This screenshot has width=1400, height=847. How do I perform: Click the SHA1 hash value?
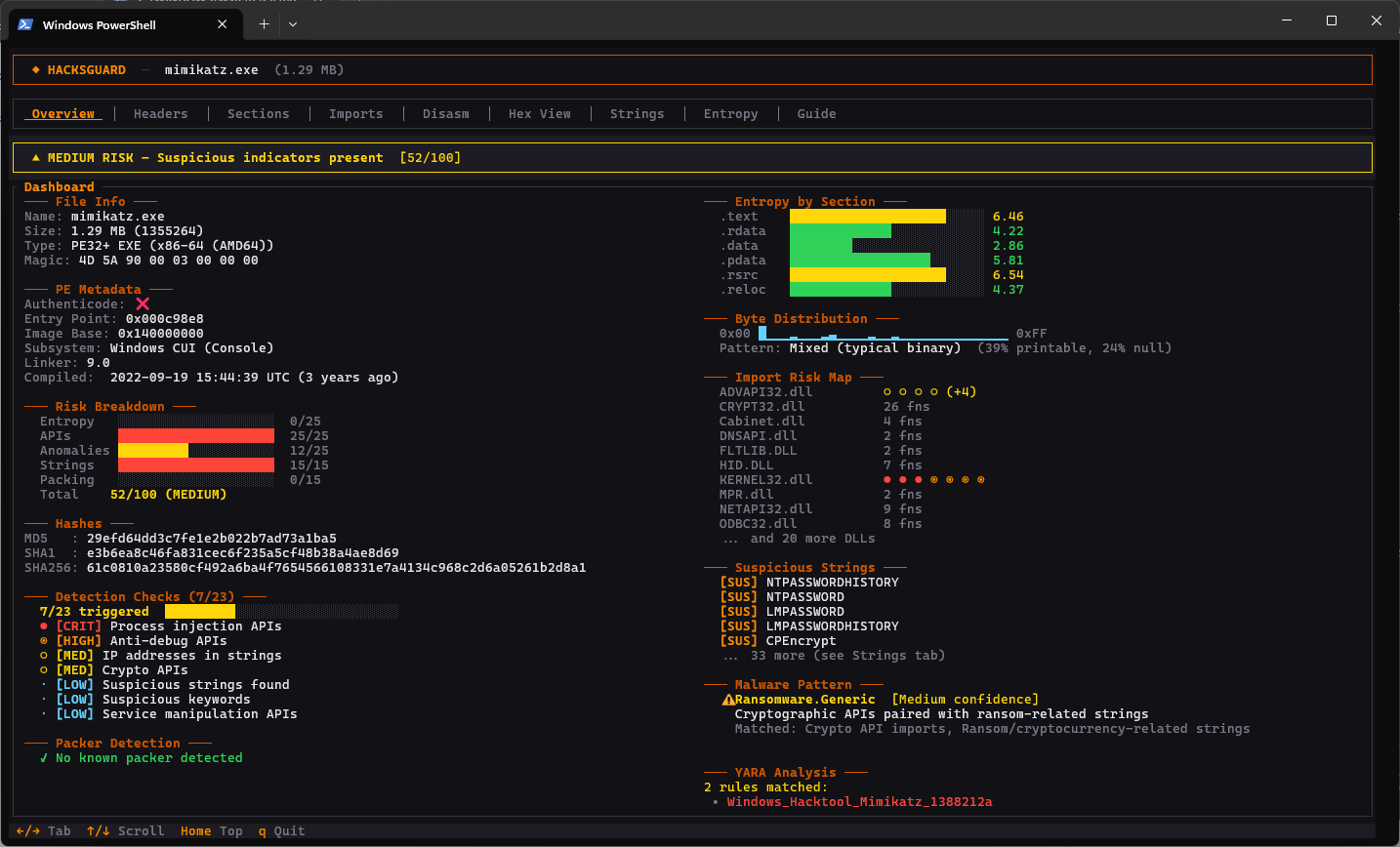pos(243,553)
